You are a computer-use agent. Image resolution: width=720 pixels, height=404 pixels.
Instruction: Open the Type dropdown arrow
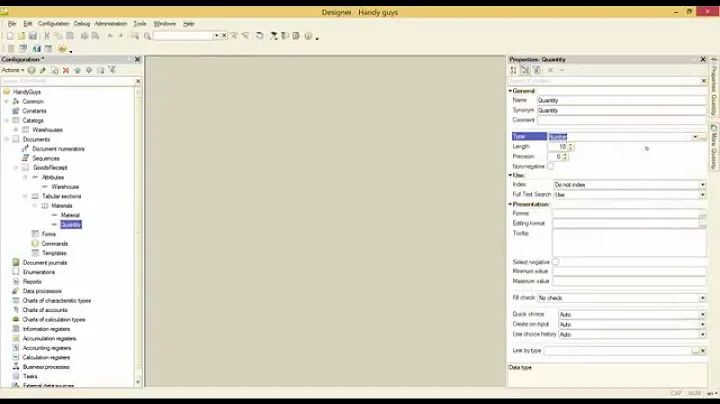tap(695, 137)
